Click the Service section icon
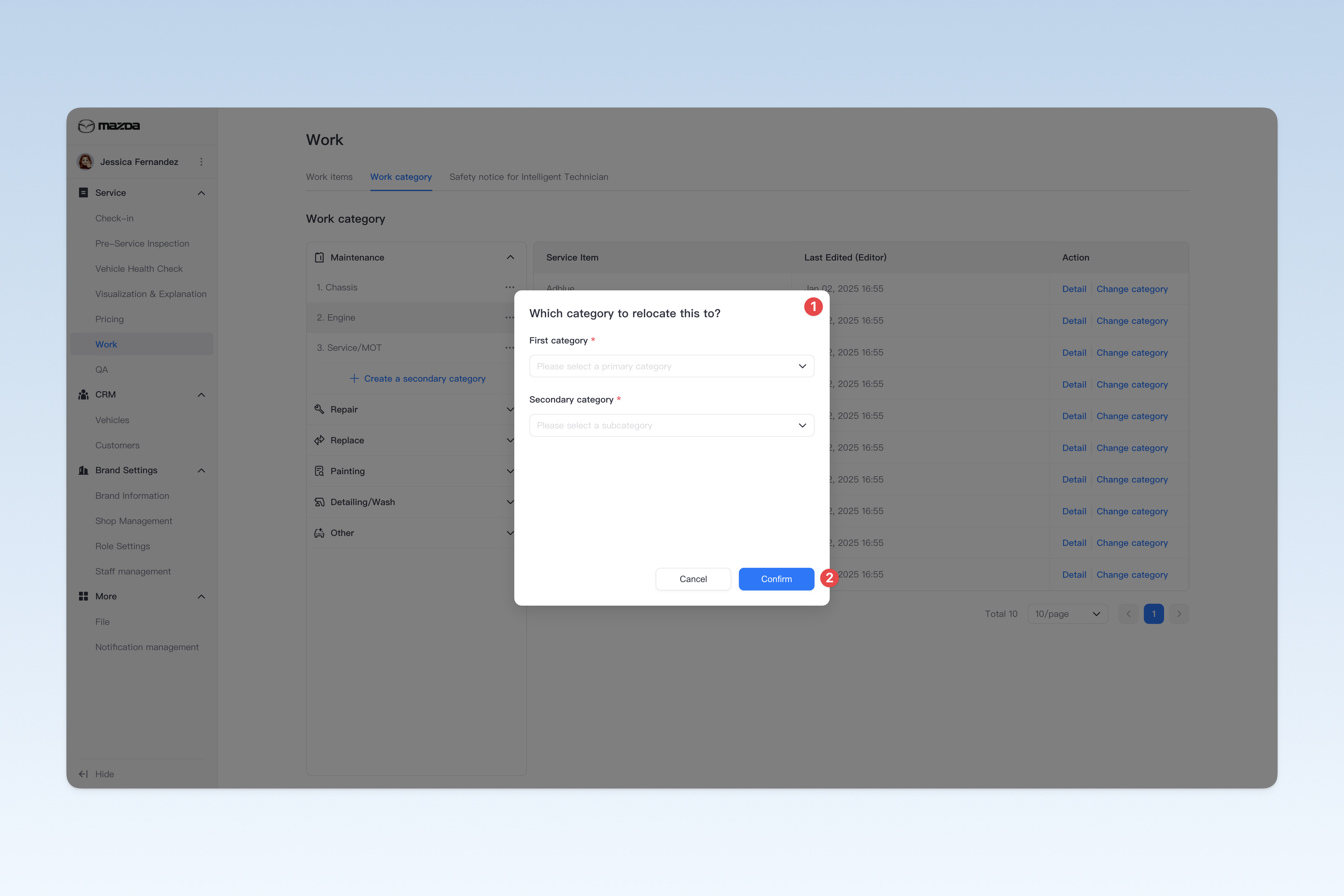 [83, 192]
